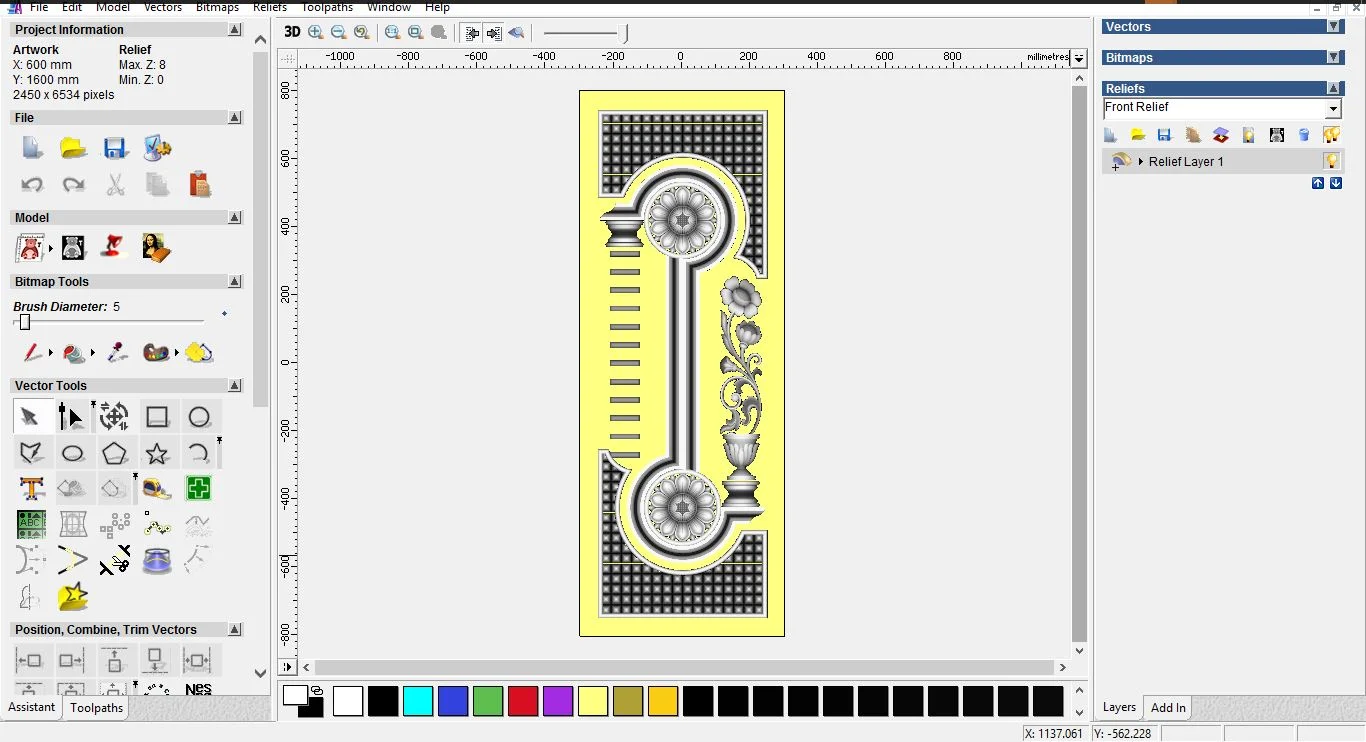This screenshot has height=742, width=1366.
Task: Toggle visibility of Relief Layer 1
Action: (x=1331, y=161)
